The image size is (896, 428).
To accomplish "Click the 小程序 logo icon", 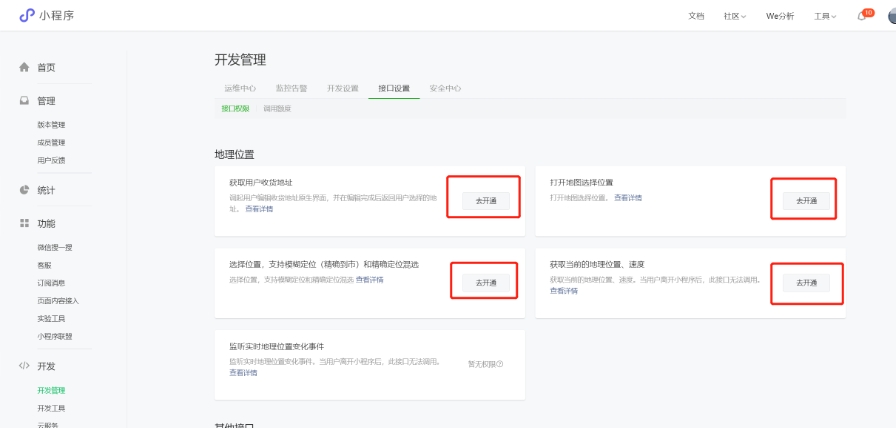I will pos(27,15).
